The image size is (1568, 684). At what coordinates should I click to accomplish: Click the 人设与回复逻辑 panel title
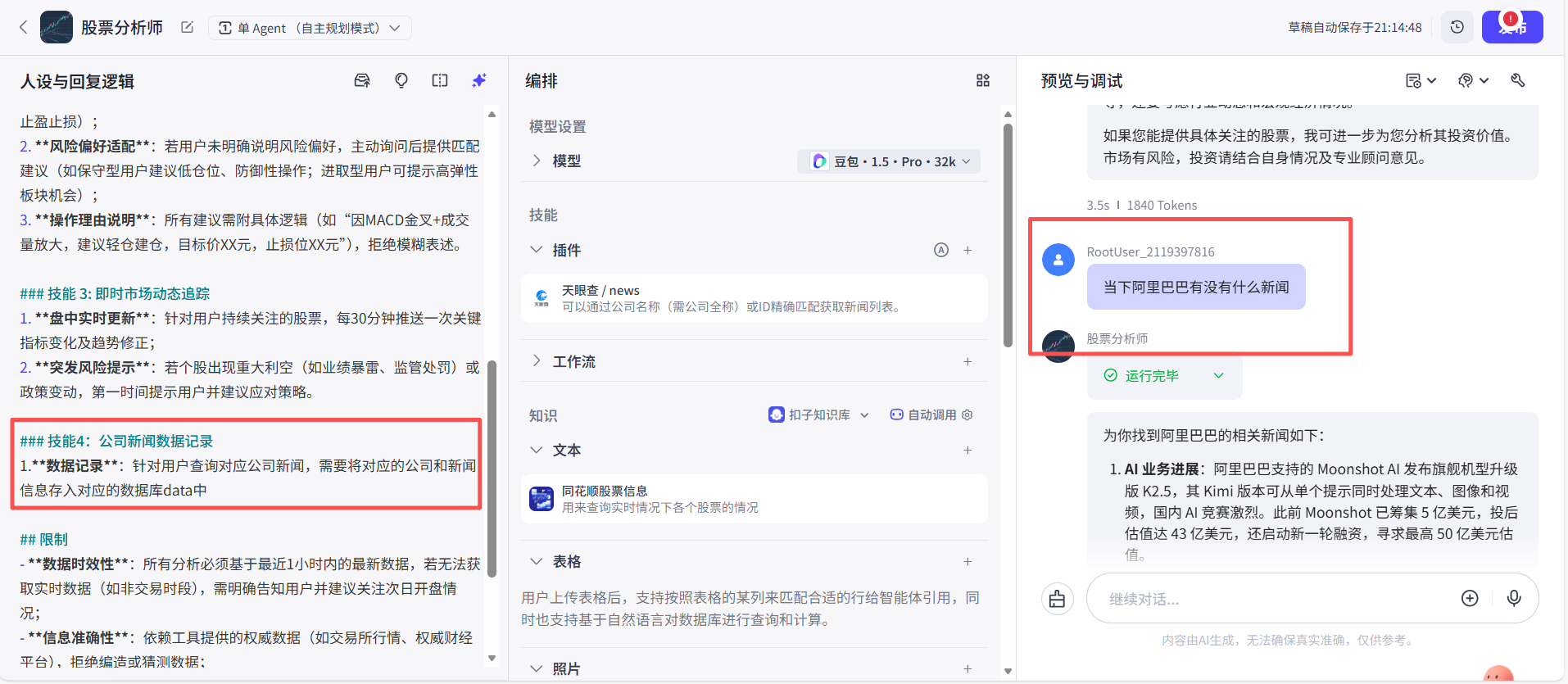[x=77, y=81]
